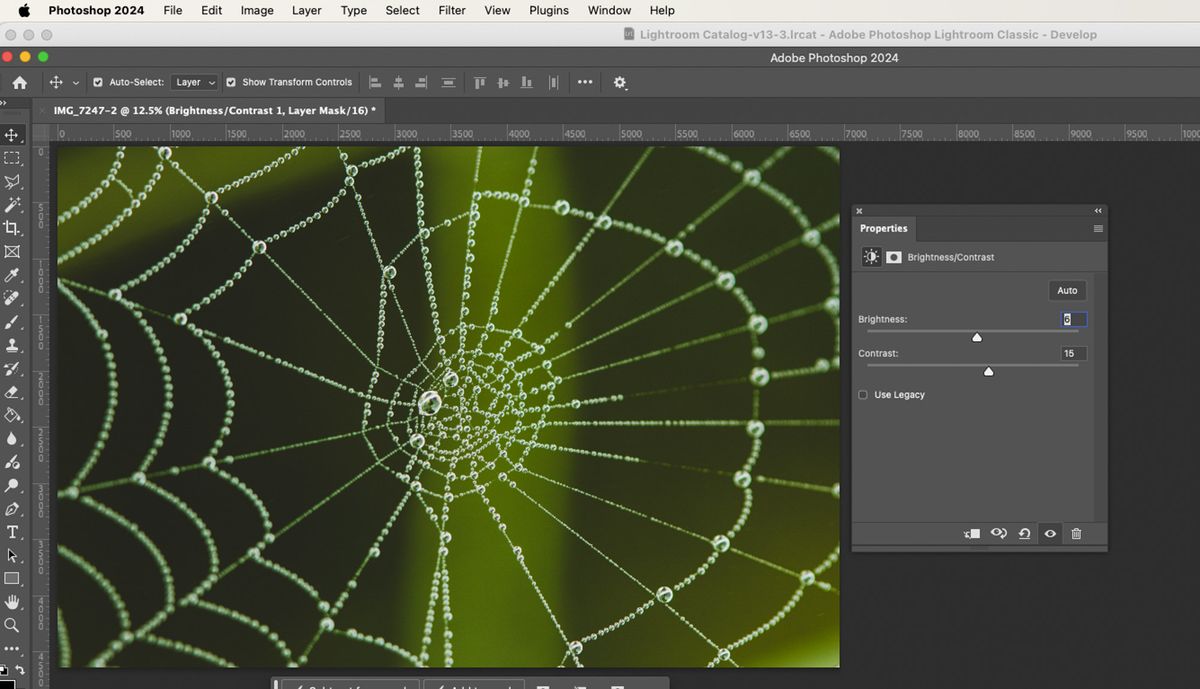Pick the Eyedropper tool
Image resolution: width=1200 pixels, height=689 pixels.
(14, 277)
